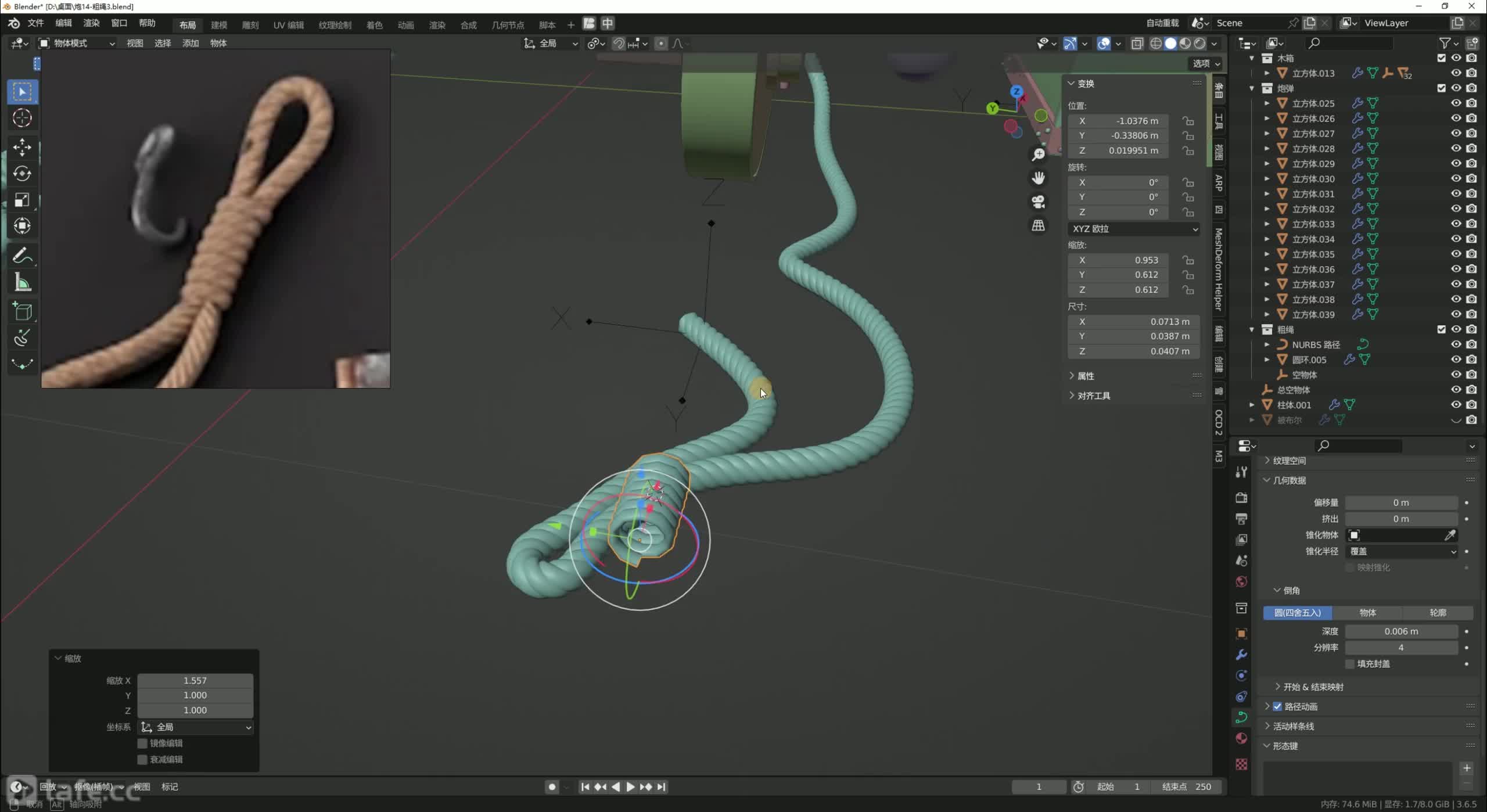
Task: Select the Annotate tool
Action: coord(22,256)
